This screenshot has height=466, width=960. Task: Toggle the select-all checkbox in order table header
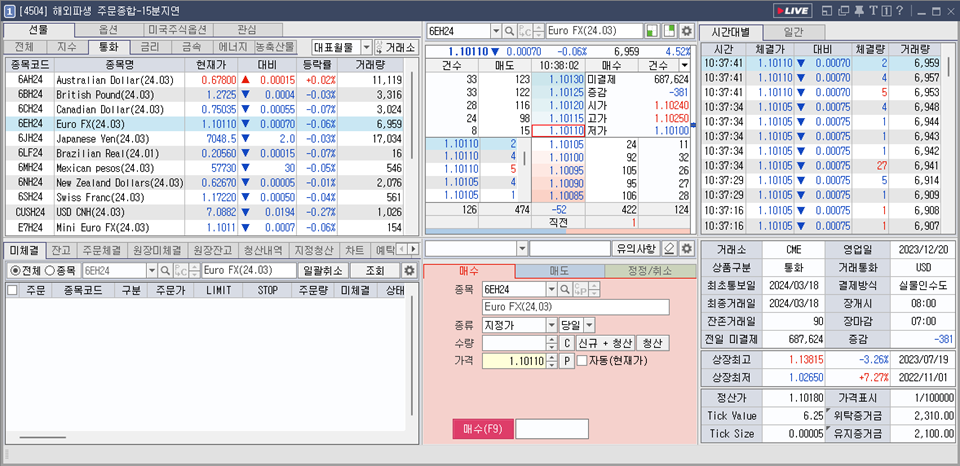[x=12, y=290]
